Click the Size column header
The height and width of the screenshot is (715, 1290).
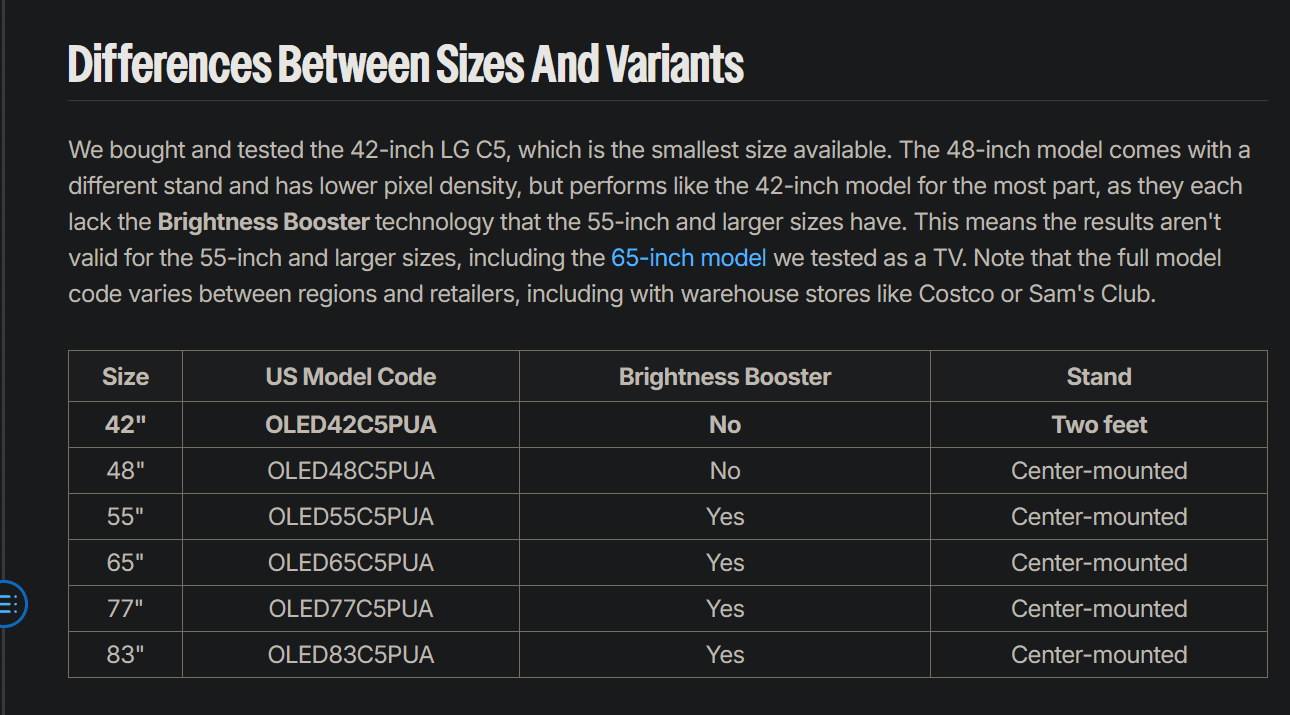125,377
